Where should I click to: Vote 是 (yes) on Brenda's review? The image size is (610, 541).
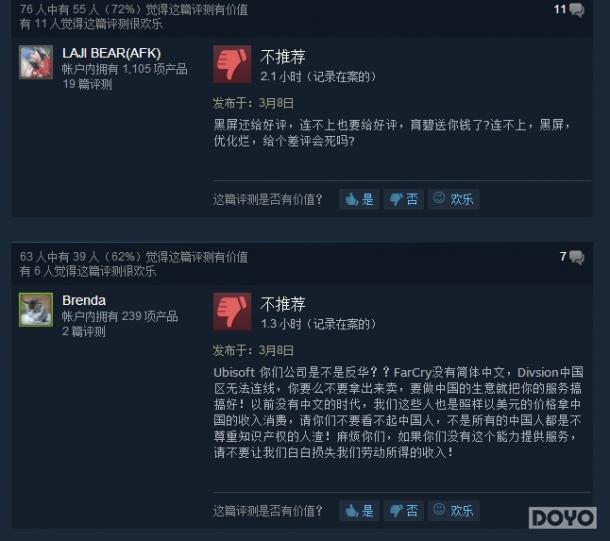point(359,510)
